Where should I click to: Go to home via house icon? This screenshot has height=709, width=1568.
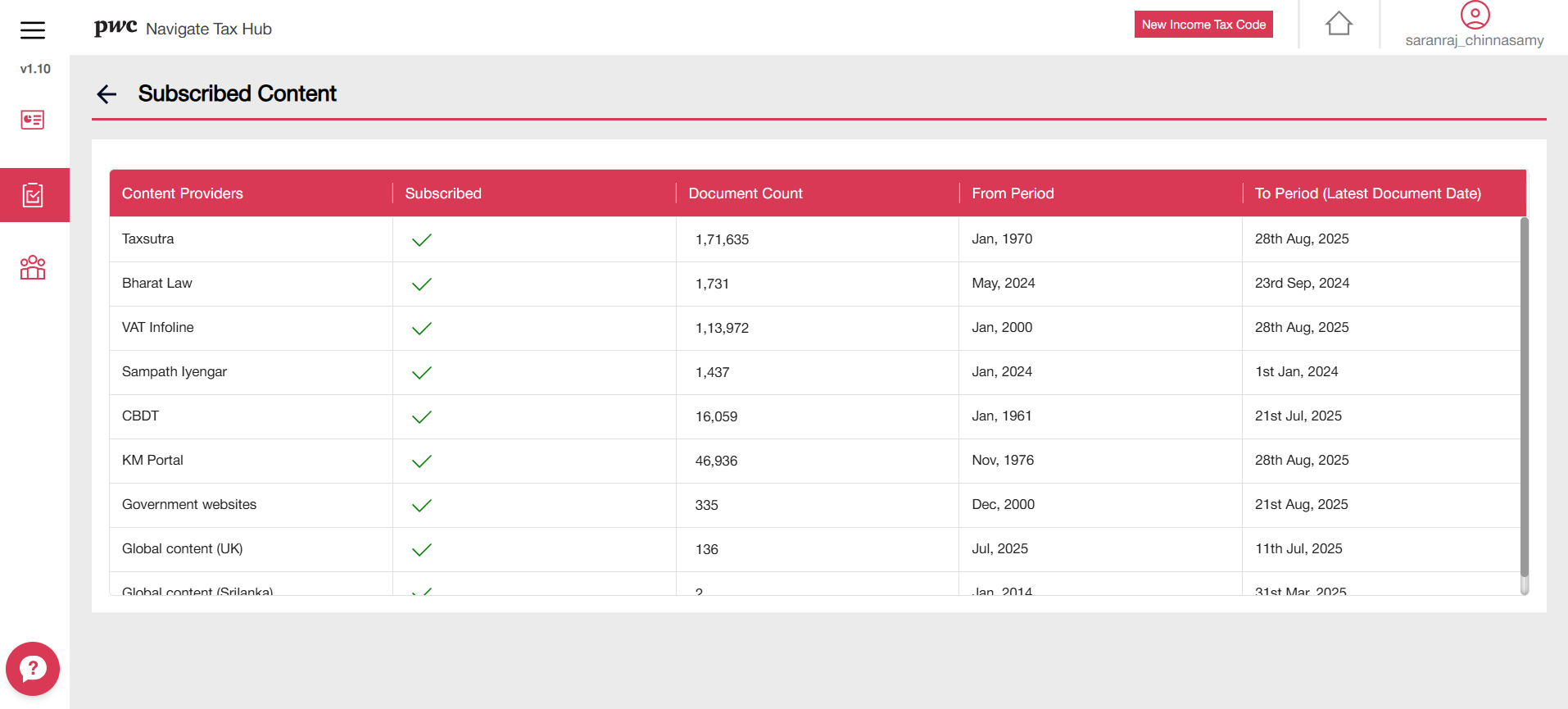coord(1339,24)
